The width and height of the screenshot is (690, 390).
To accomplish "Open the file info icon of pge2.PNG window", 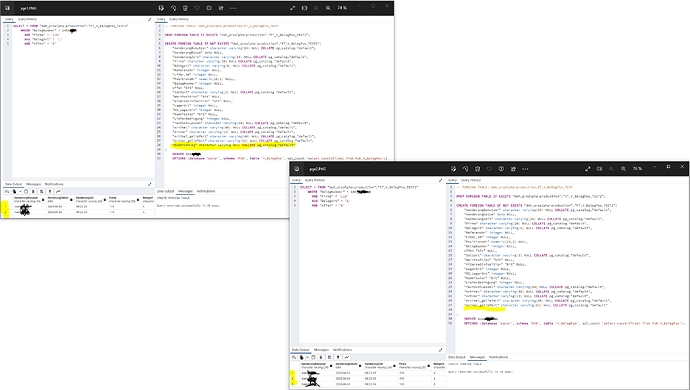I will tap(501, 169).
